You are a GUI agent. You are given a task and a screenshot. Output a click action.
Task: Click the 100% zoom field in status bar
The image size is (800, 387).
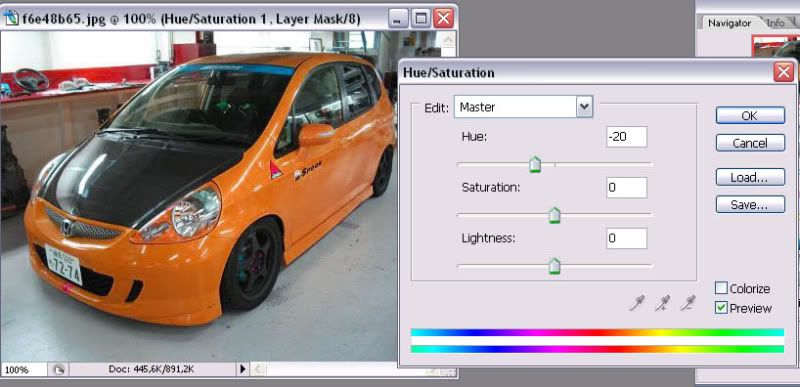[23, 370]
